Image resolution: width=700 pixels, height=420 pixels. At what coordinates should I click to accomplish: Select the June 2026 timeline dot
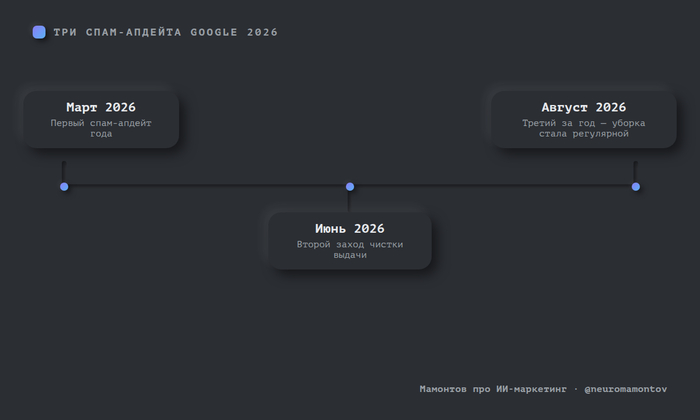[x=350, y=187]
